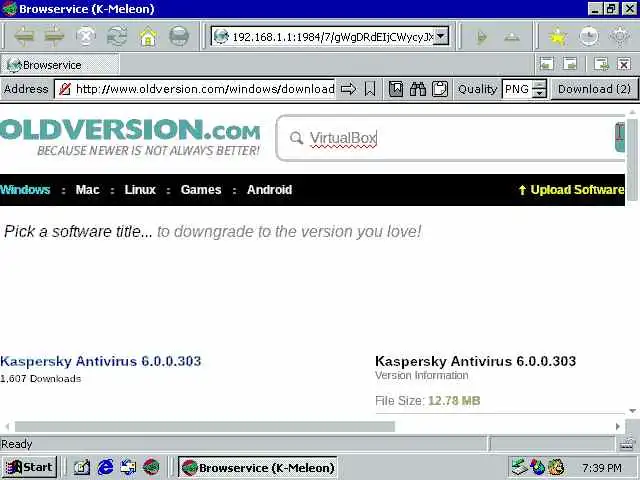640x480 pixels.
Task: Click Browservice (K-Meleon) taskbar button
Action: tap(258, 467)
